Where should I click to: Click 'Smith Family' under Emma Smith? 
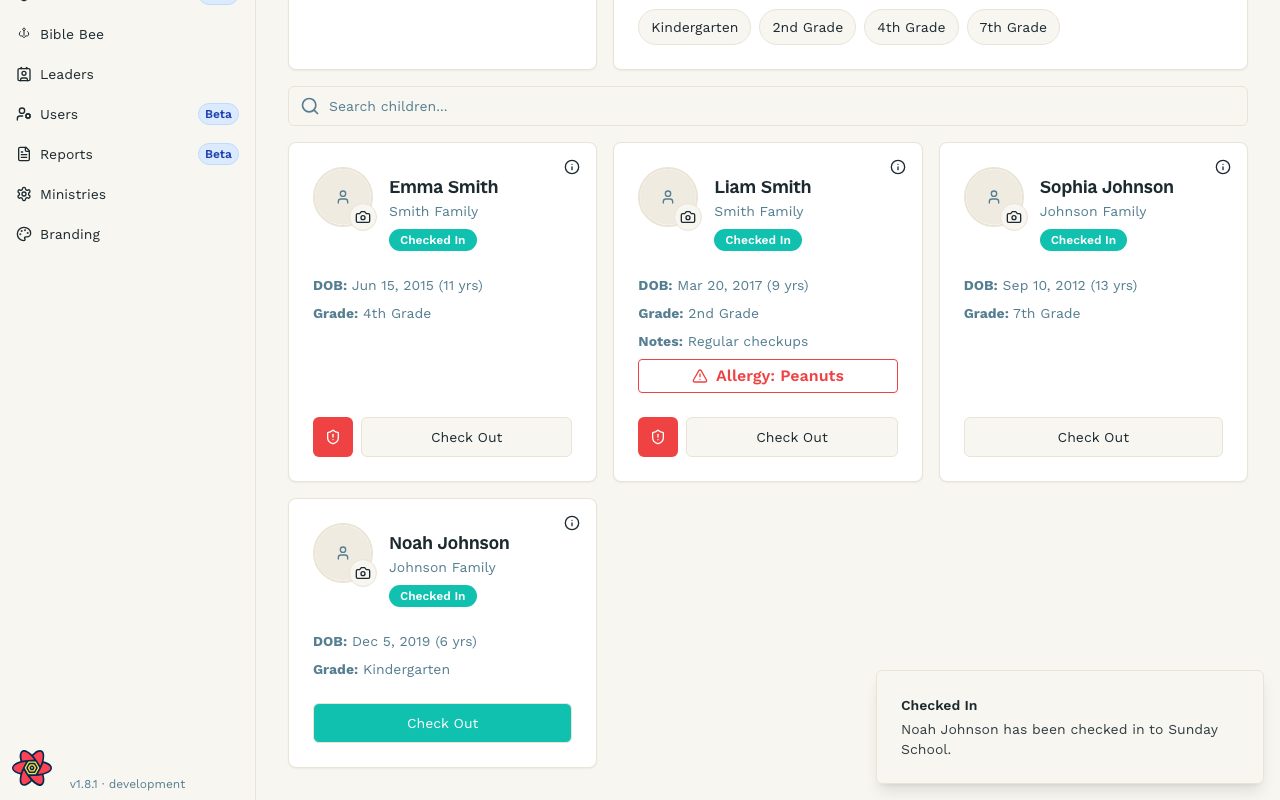[434, 211]
